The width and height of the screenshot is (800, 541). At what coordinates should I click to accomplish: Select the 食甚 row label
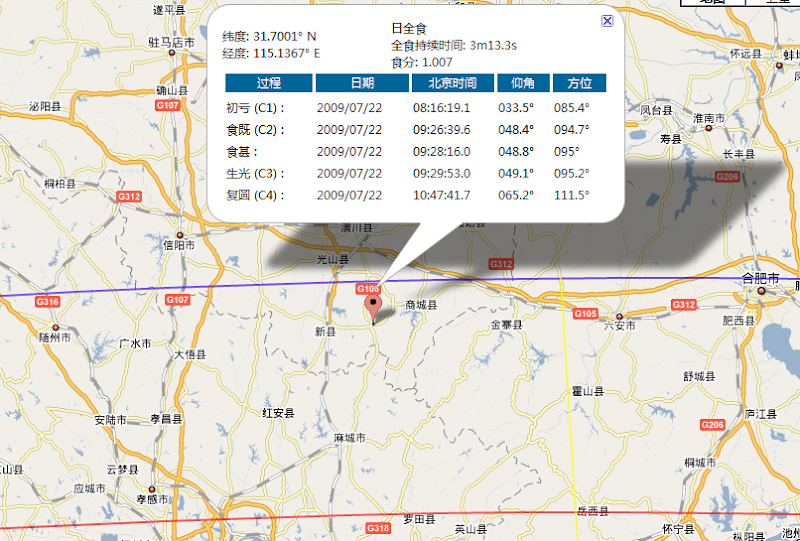[242, 152]
